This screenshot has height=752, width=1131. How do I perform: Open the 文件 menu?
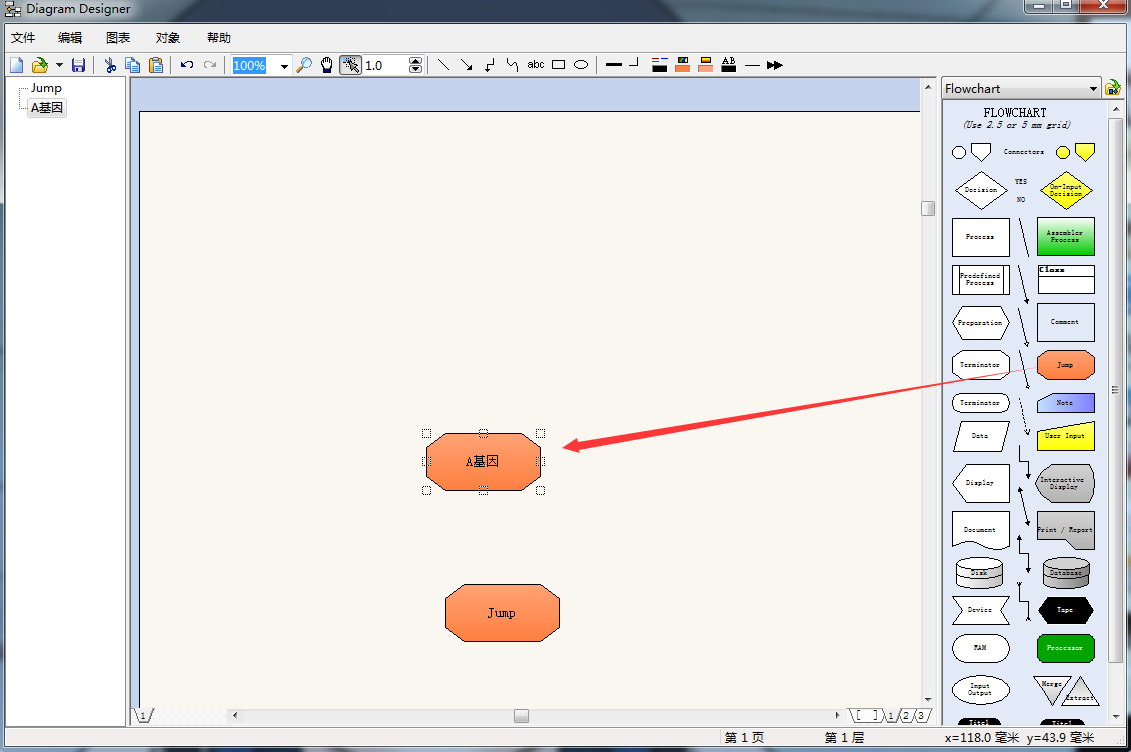point(23,38)
